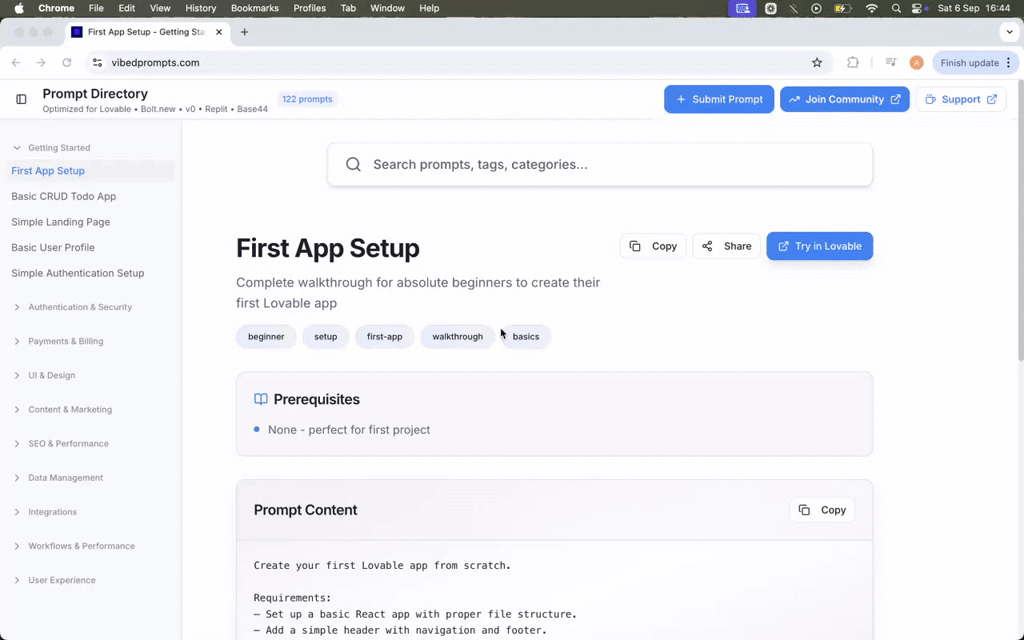Viewport: 1024px width, 640px height.
Task: Click the browser reload icon
Action: click(x=67, y=63)
